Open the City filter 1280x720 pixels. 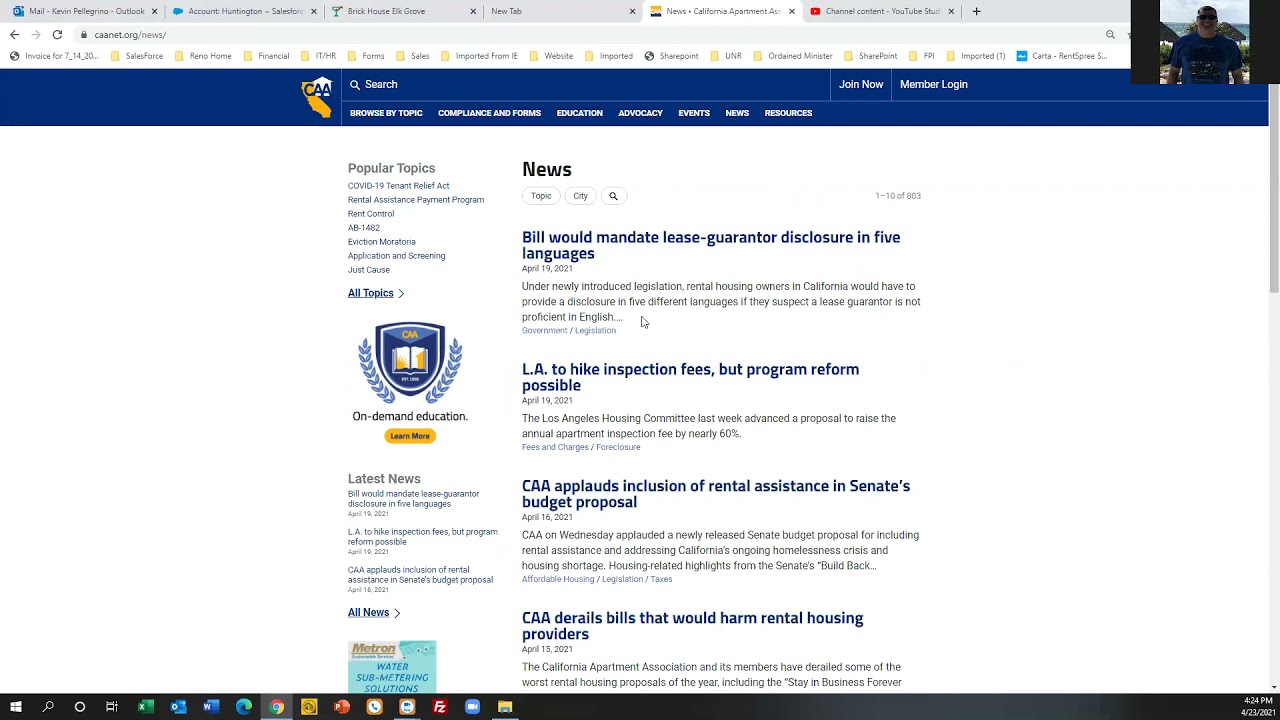[580, 196]
